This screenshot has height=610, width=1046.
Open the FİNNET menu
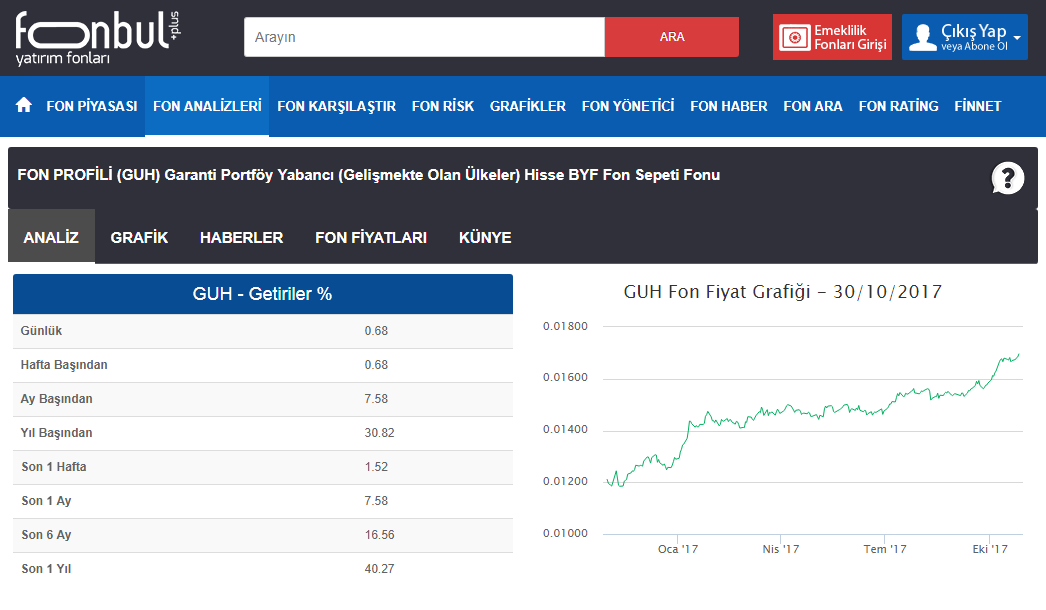(x=977, y=106)
